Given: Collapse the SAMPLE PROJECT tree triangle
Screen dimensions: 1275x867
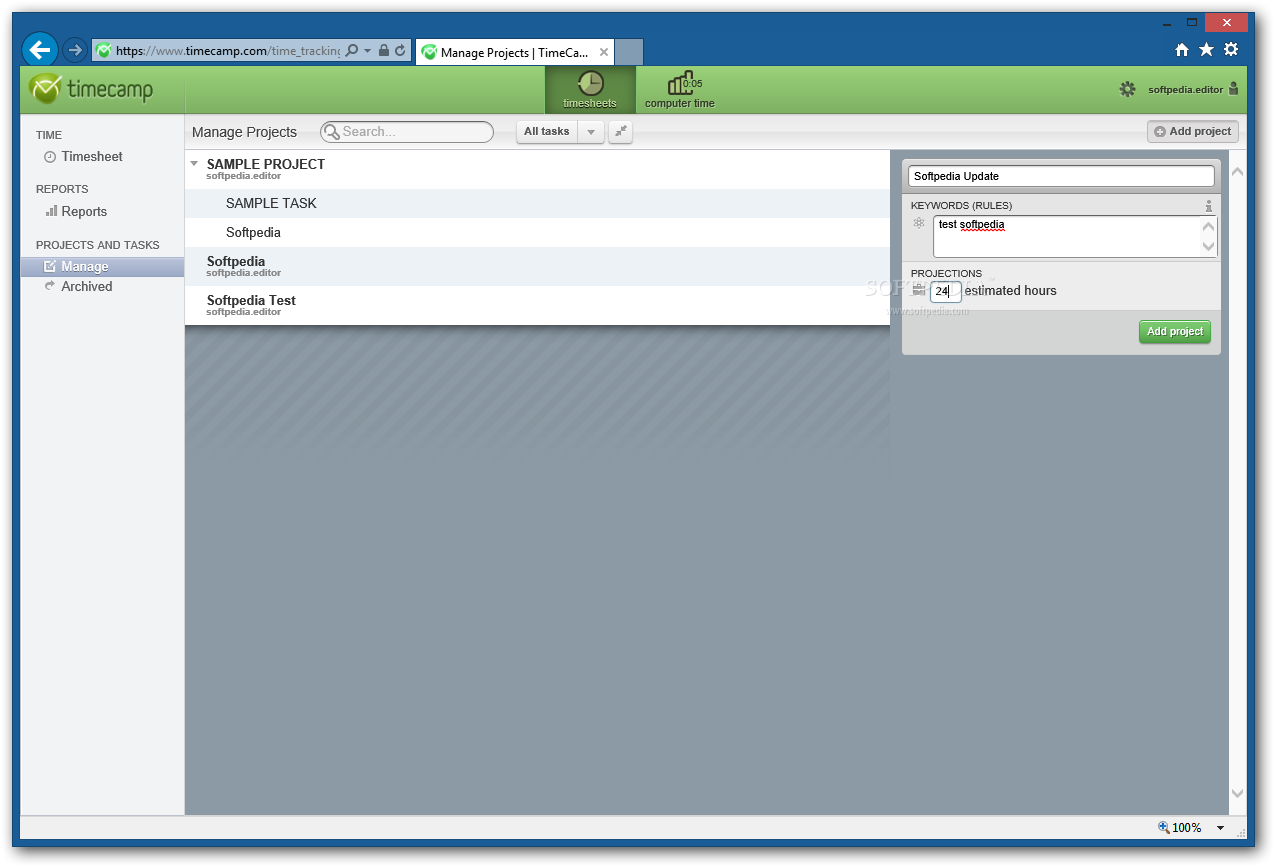Looking at the screenshot, I should [x=194, y=163].
